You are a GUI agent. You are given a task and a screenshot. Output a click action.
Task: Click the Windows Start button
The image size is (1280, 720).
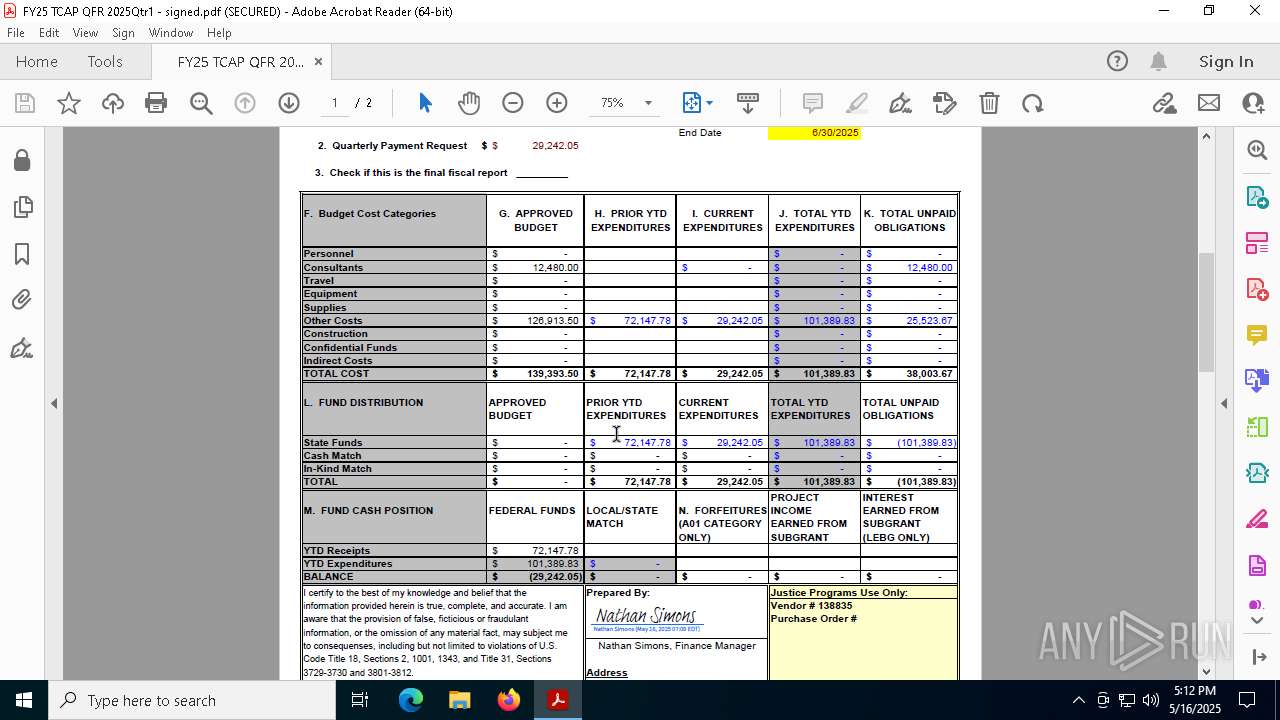coord(24,700)
